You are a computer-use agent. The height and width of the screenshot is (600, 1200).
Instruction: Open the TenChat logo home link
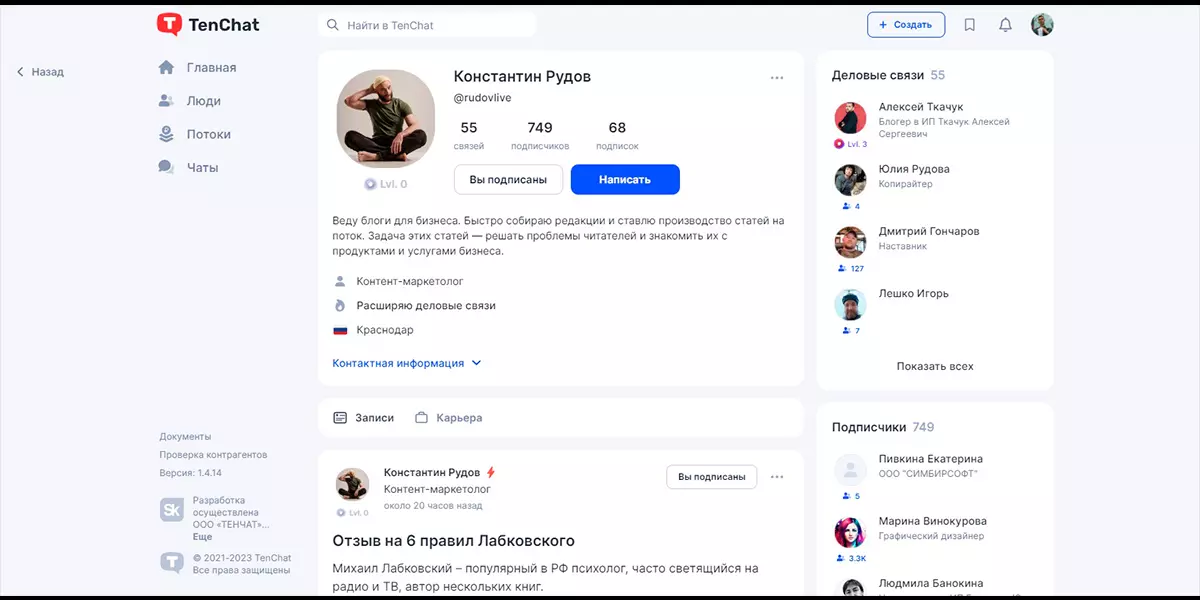coord(208,24)
